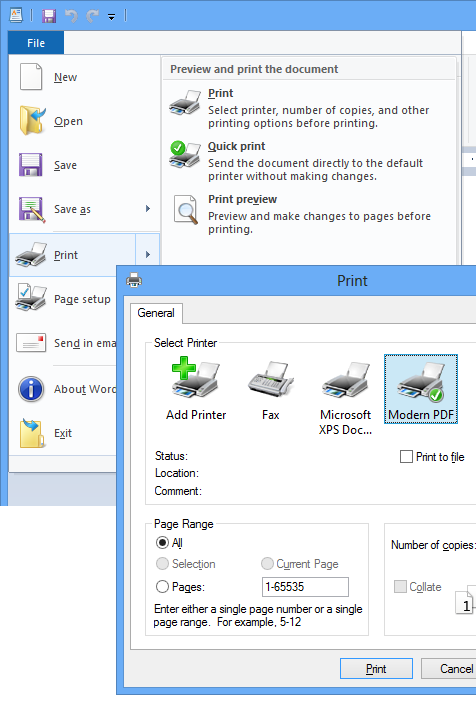Select the Selection radio button
The width and height of the screenshot is (476, 709).
[x=162, y=563]
